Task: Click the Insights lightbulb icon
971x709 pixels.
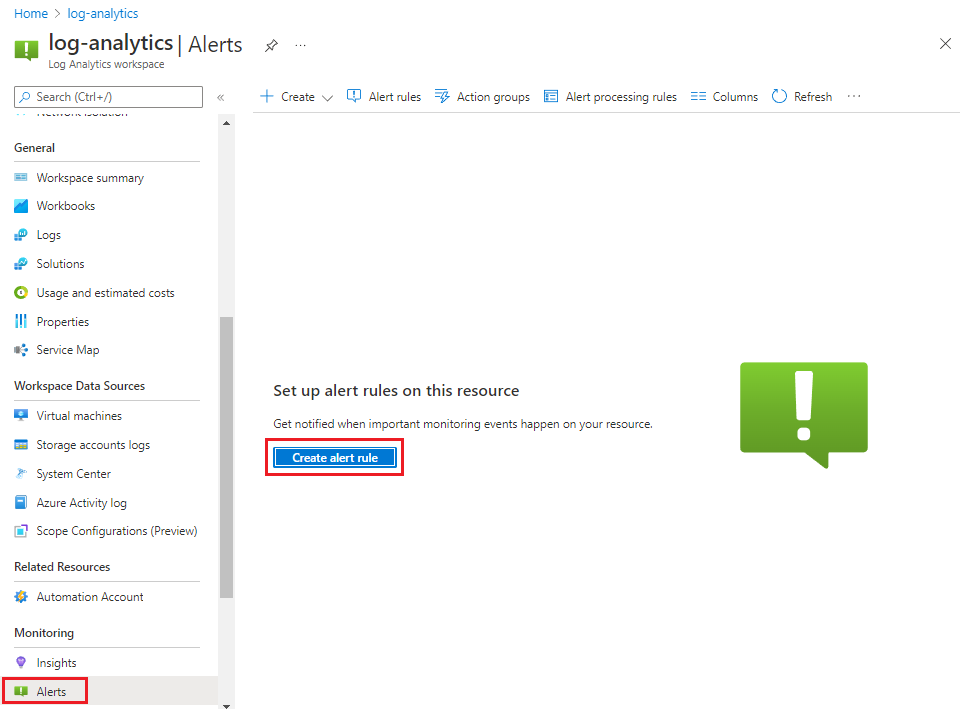Action: (x=21, y=663)
